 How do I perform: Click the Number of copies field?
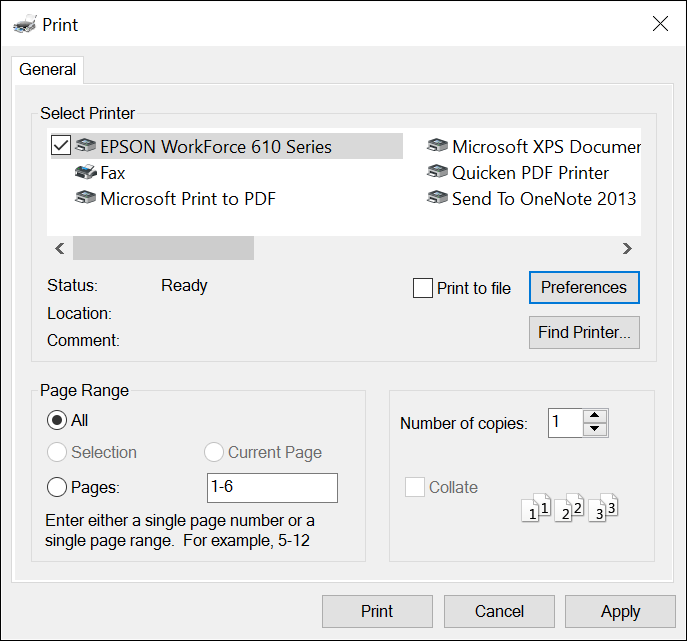tap(566, 423)
